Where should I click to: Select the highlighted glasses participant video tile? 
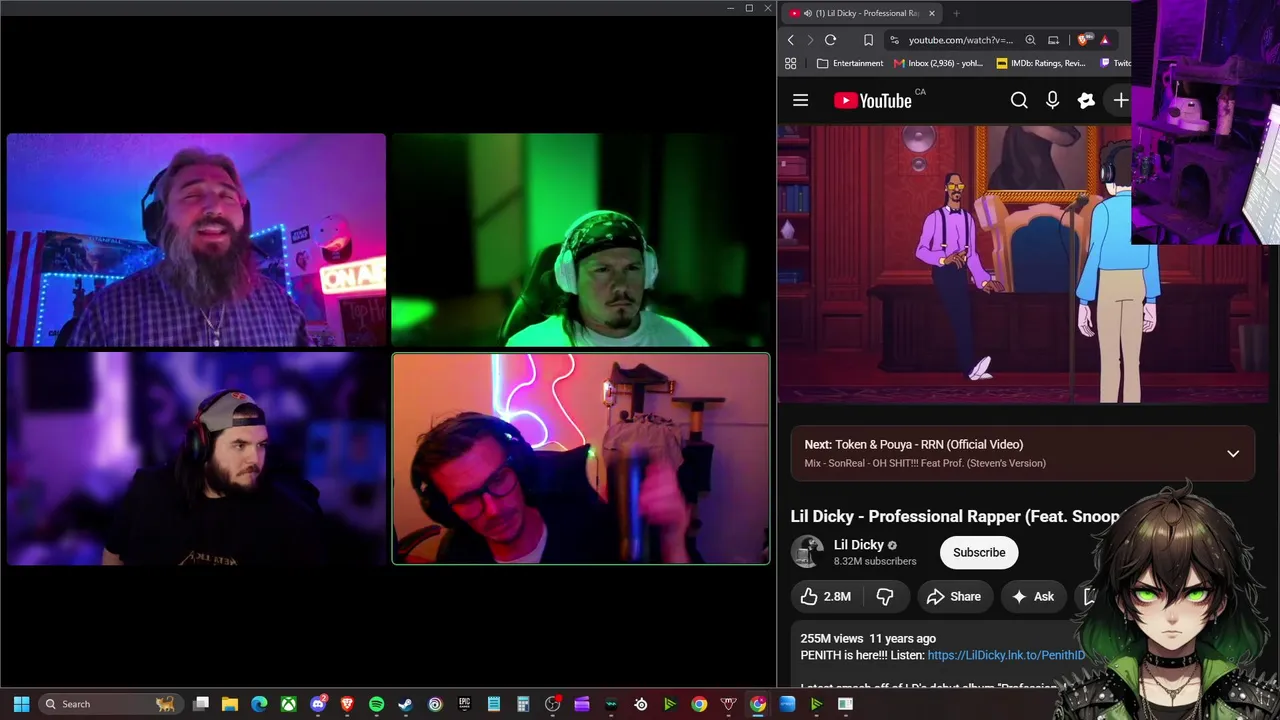pyautogui.click(x=580, y=459)
